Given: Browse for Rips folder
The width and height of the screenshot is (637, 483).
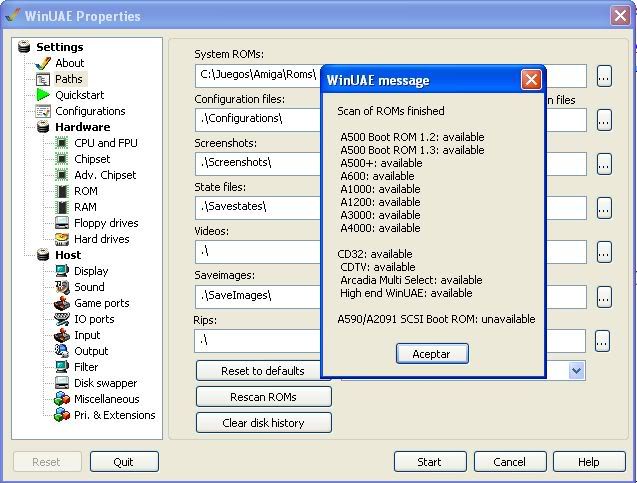Looking at the screenshot, I should pos(602,341).
